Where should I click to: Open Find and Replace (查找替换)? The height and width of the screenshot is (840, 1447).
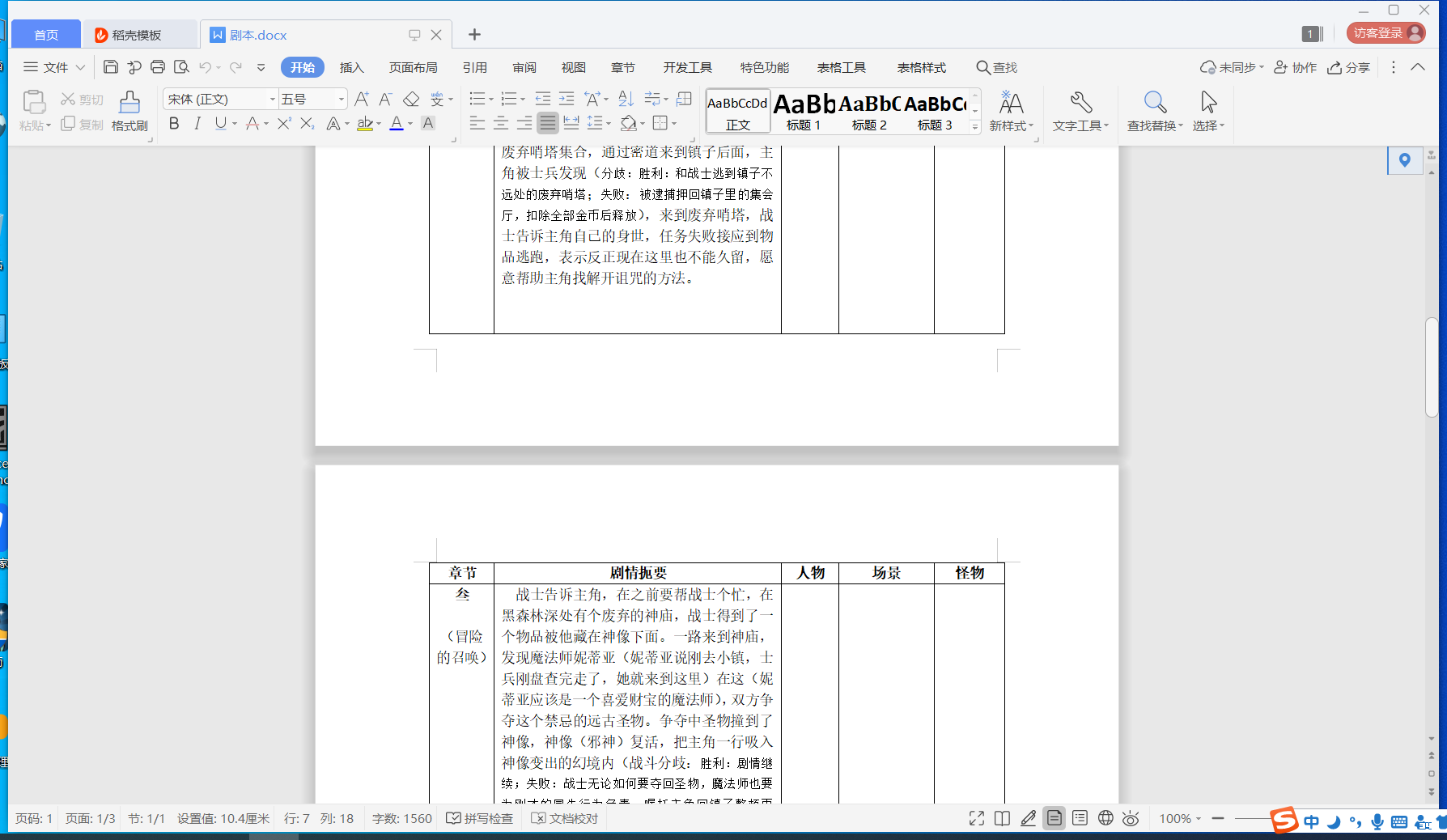(1155, 111)
